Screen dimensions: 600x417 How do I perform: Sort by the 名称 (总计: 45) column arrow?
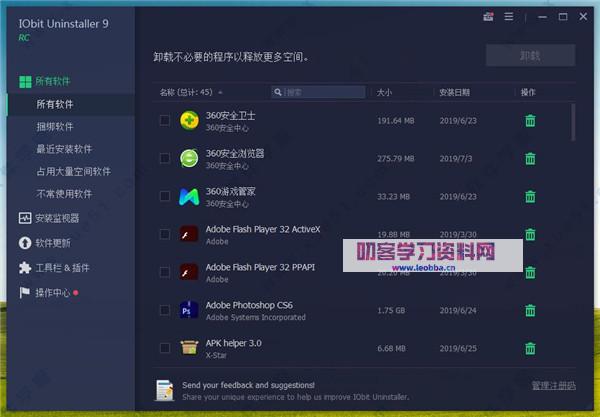[220, 93]
